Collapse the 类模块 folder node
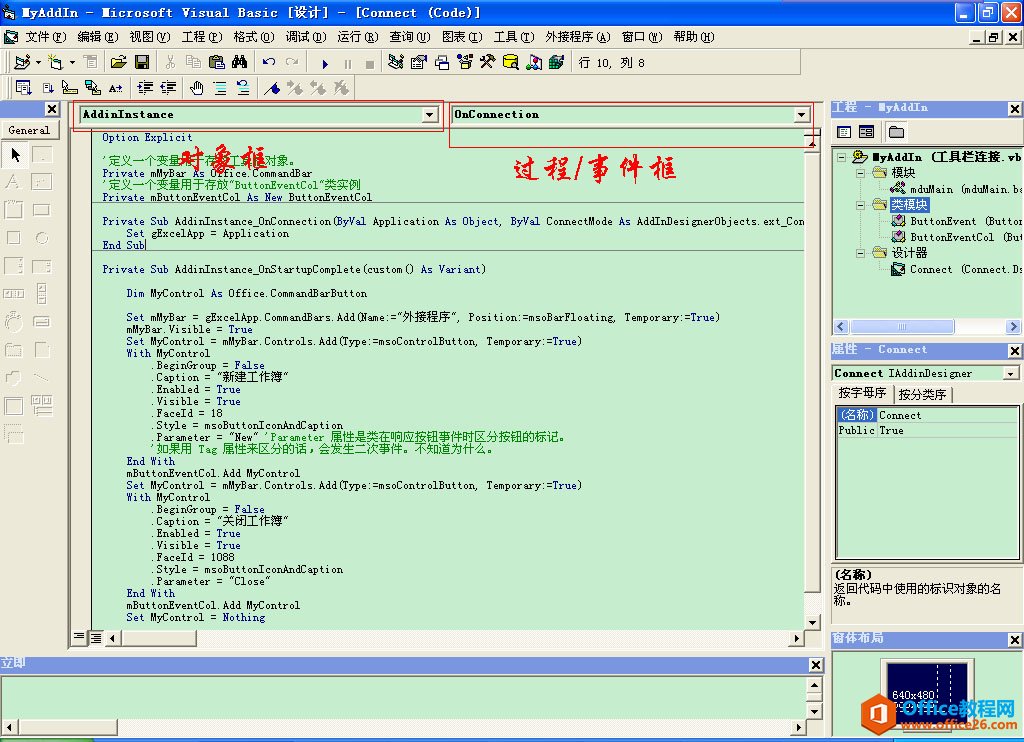Image resolution: width=1024 pixels, height=742 pixels. [861, 205]
